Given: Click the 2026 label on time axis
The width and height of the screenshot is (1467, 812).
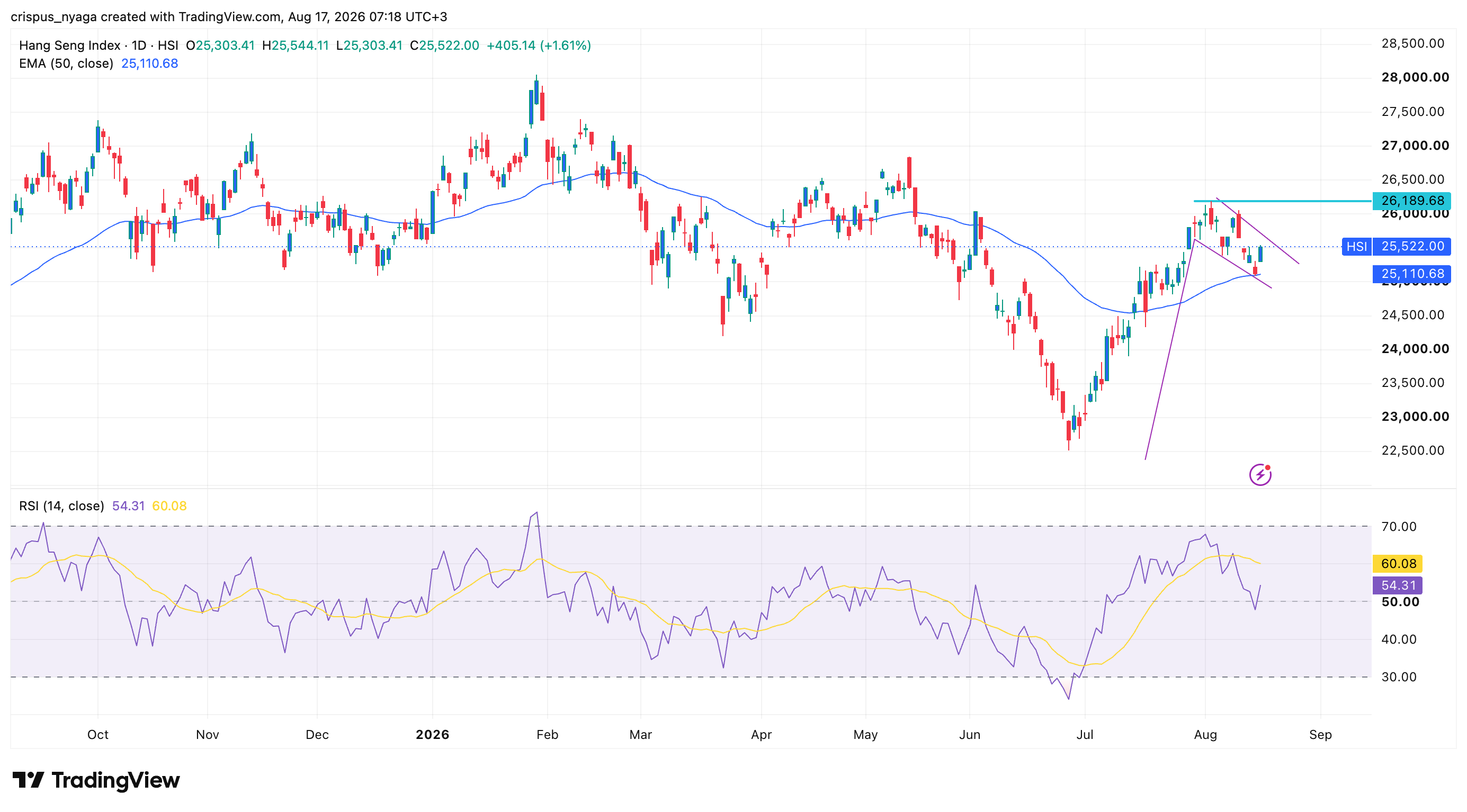Looking at the screenshot, I should [432, 734].
